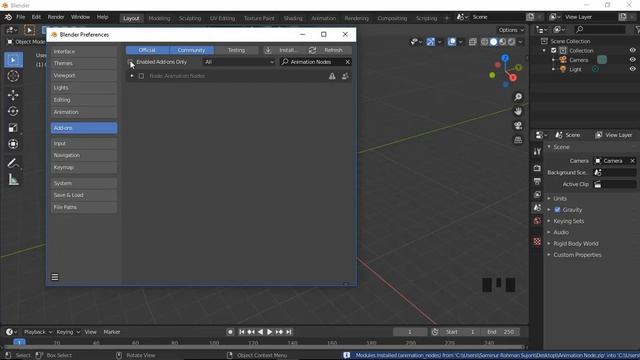Open the Texture properties tab icon
This screenshot has width=640, height=360.
[x=537, y=241]
